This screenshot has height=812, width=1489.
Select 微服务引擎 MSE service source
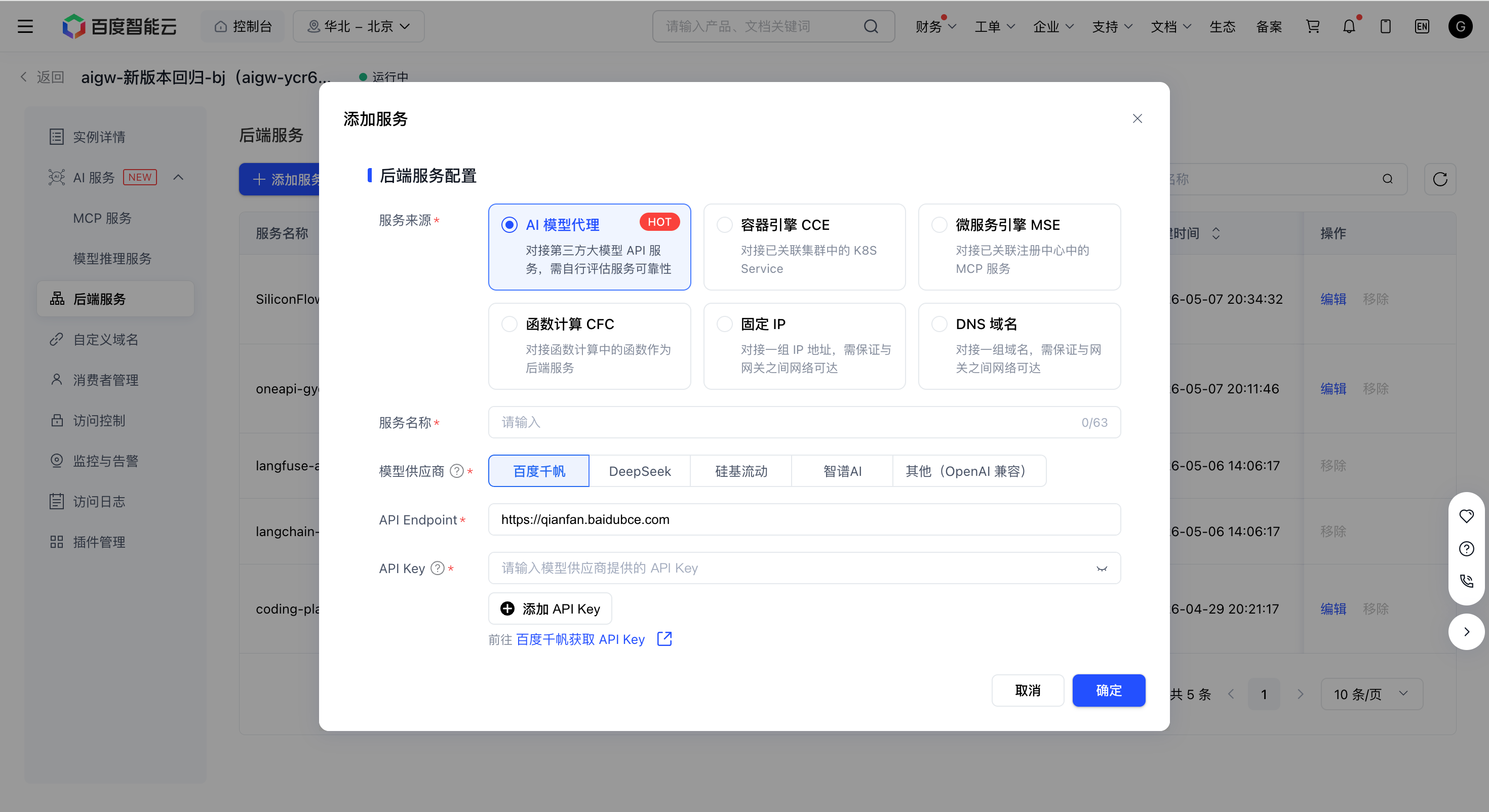point(1019,247)
